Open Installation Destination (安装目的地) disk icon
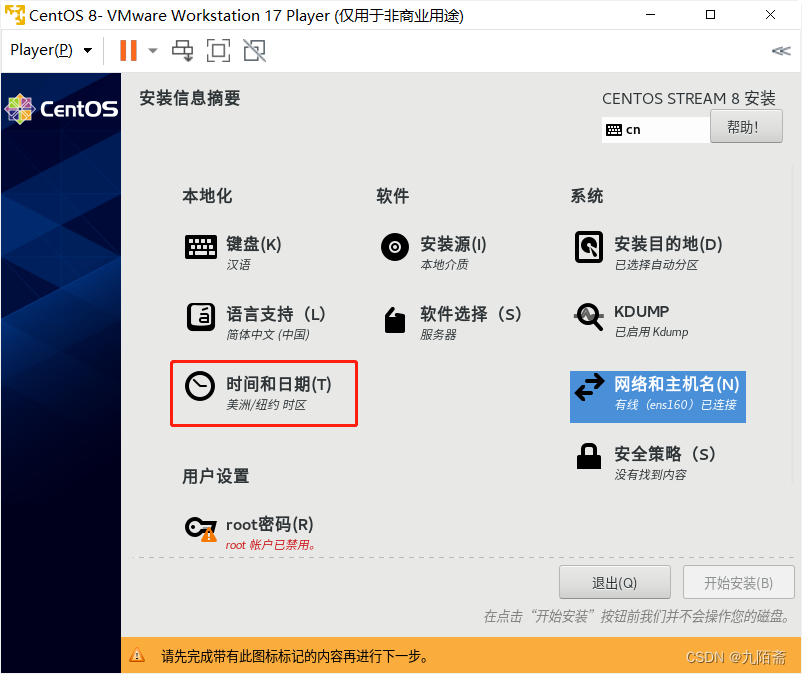 589,247
